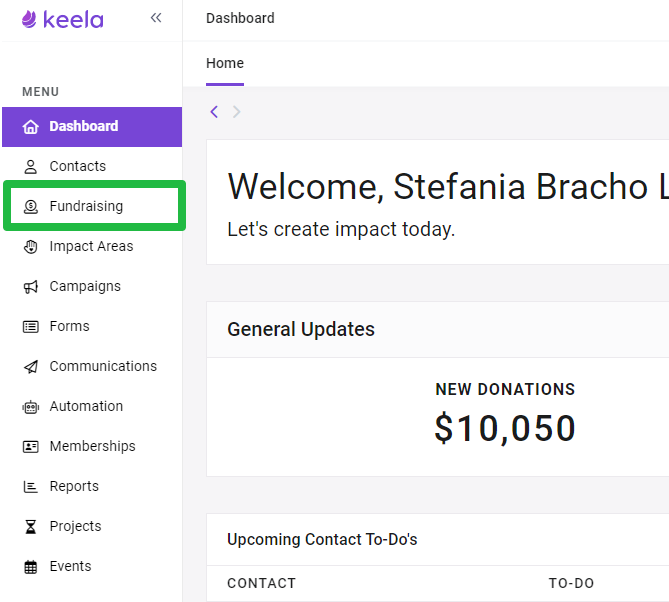
Task: Click the Projects hourglass icon
Action: [x=31, y=527]
